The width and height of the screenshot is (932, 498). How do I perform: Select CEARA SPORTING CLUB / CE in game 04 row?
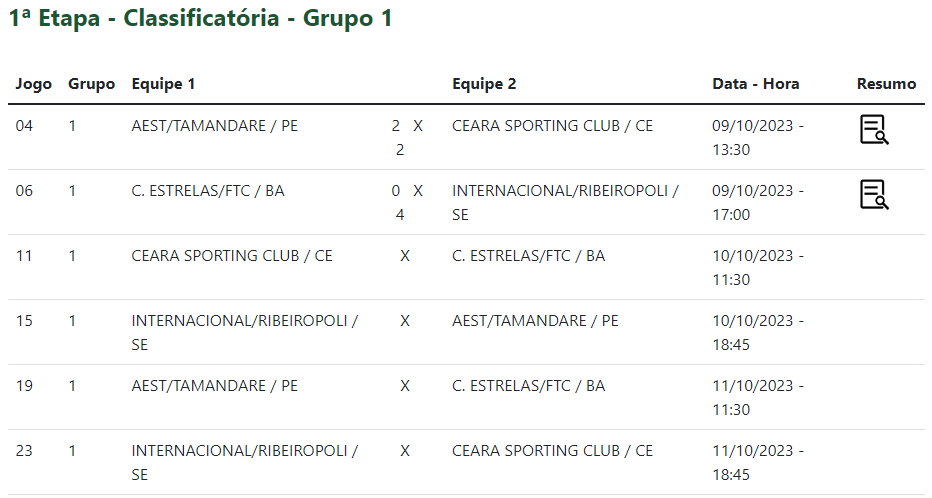click(552, 126)
